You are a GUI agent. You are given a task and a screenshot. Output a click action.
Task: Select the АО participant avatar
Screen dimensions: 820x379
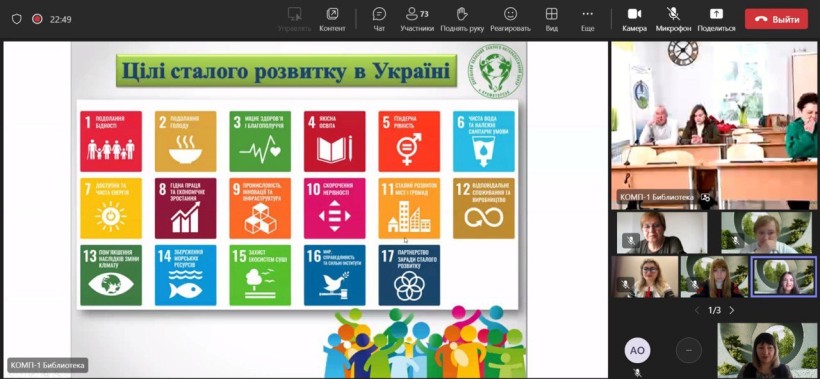click(x=637, y=350)
